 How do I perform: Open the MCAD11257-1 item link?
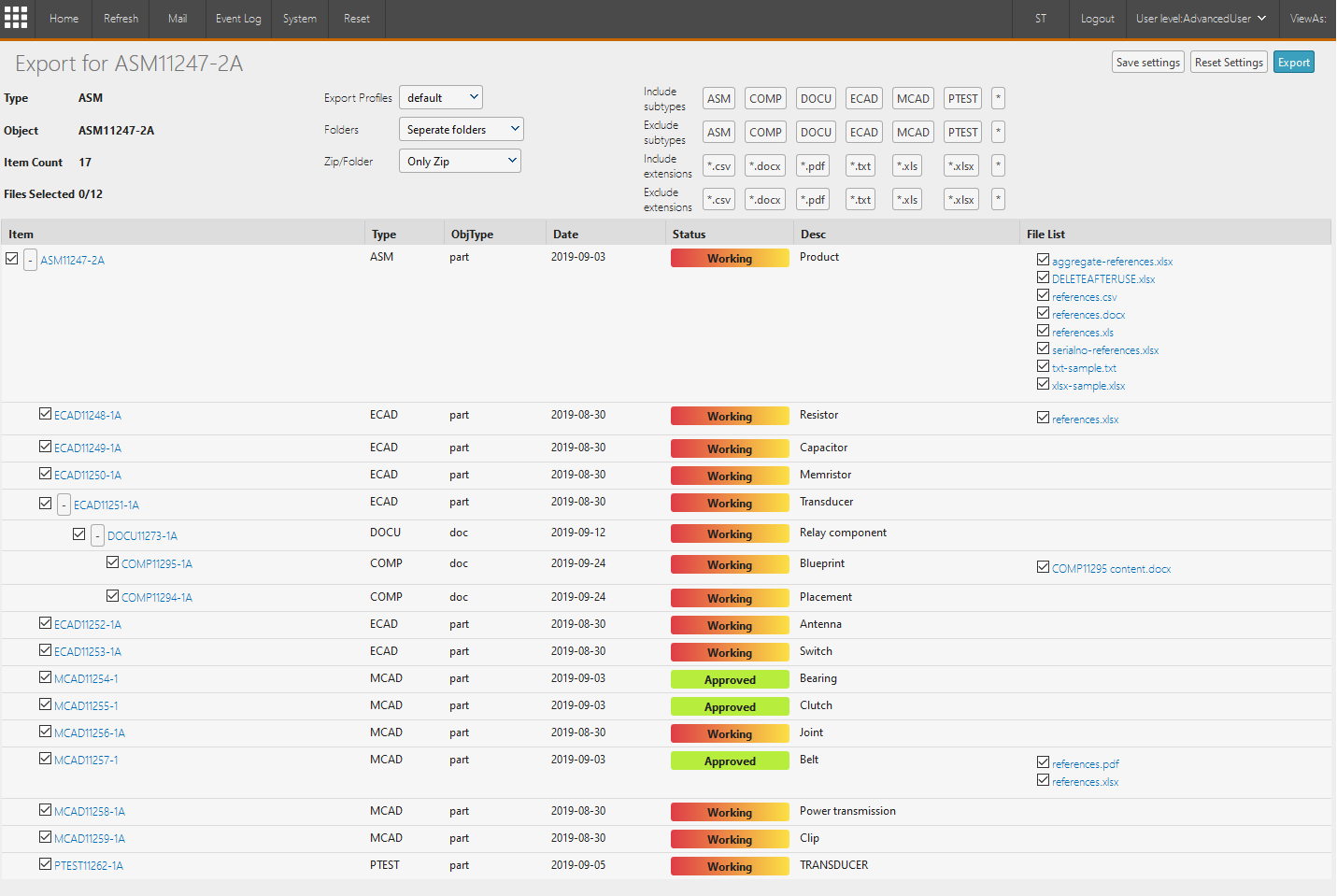point(86,761)
